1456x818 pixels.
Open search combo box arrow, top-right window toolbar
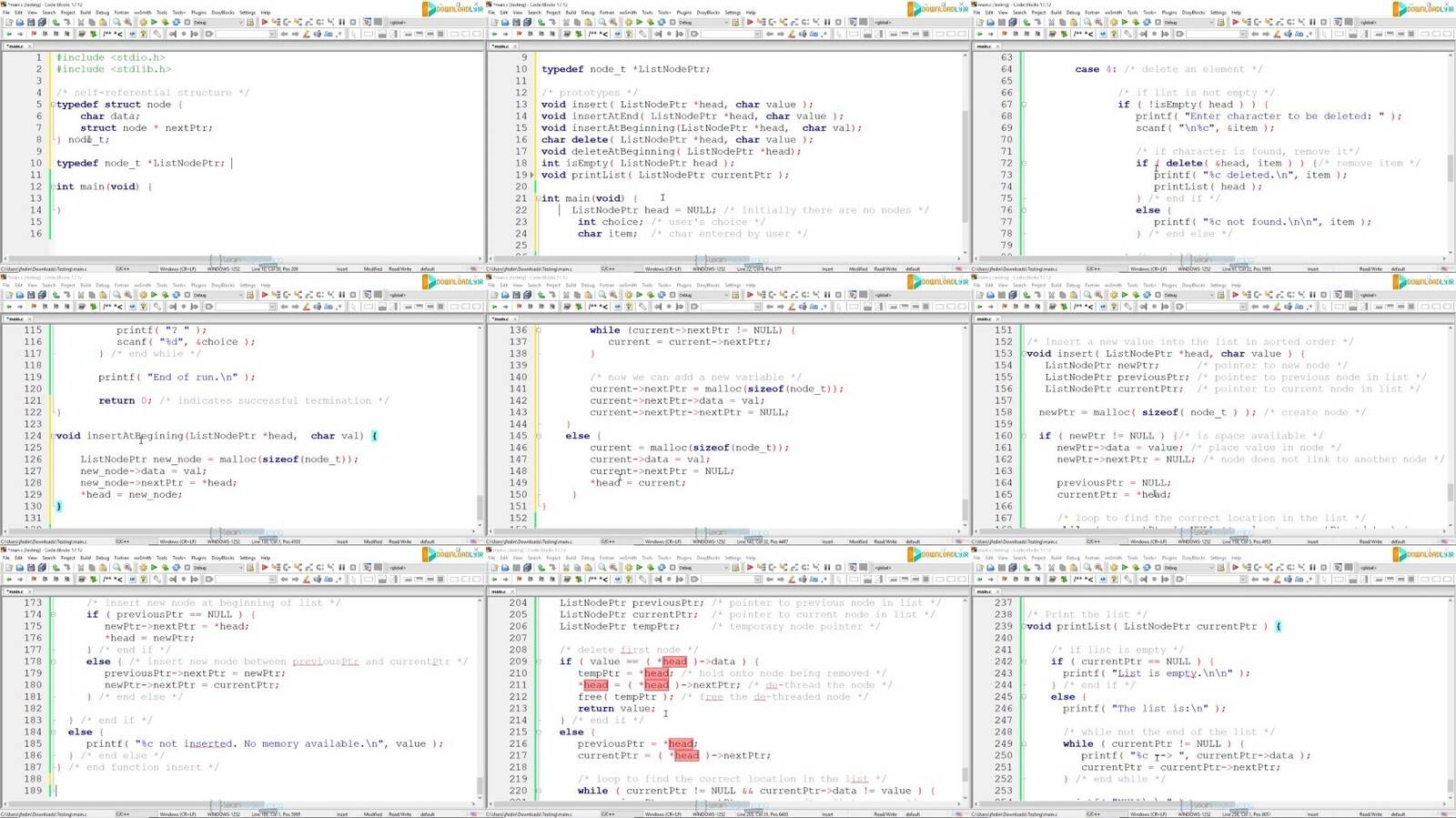(x=1243, y=34)
